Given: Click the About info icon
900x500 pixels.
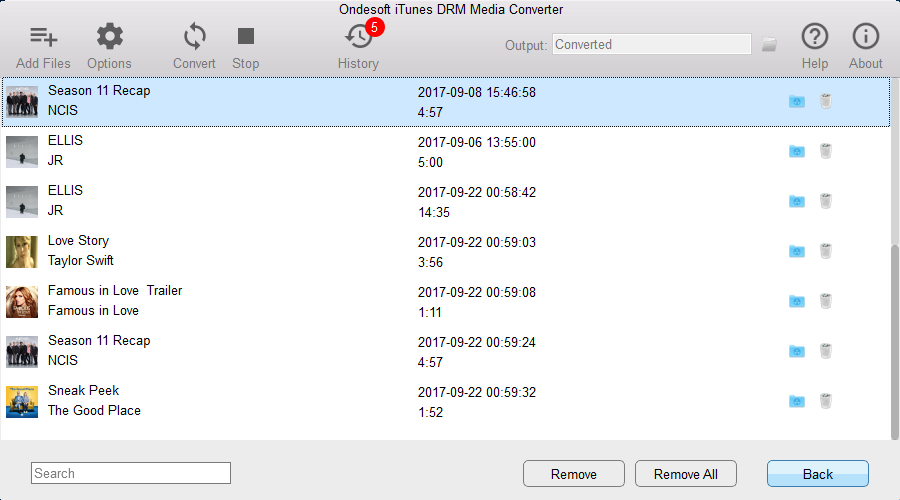Looking at the screenshot, I should click(865, 38).
